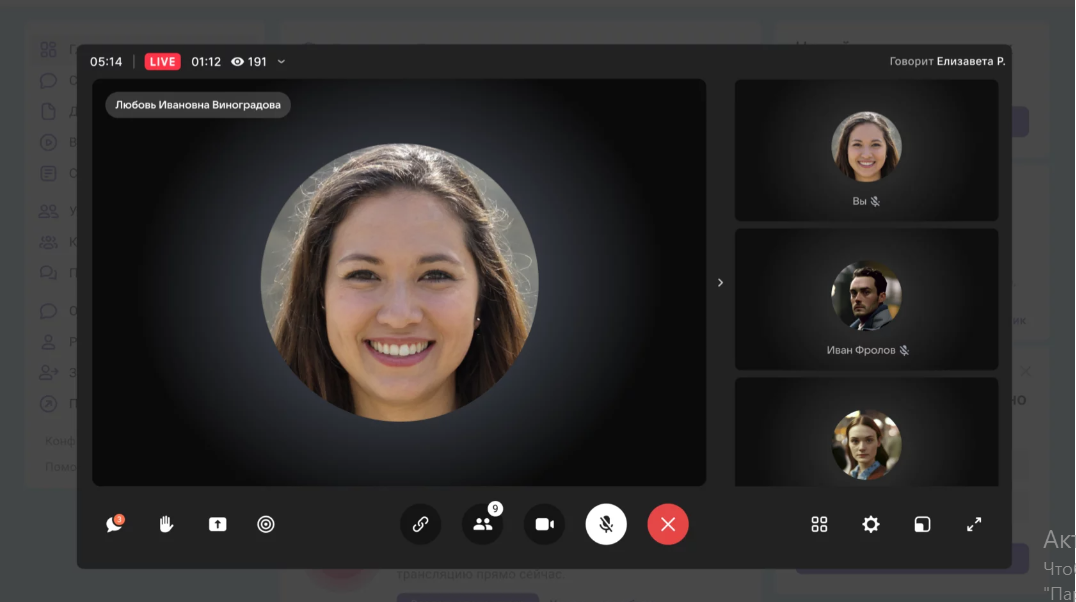
Task: End the call with the red X button
Action: (668, 524)
